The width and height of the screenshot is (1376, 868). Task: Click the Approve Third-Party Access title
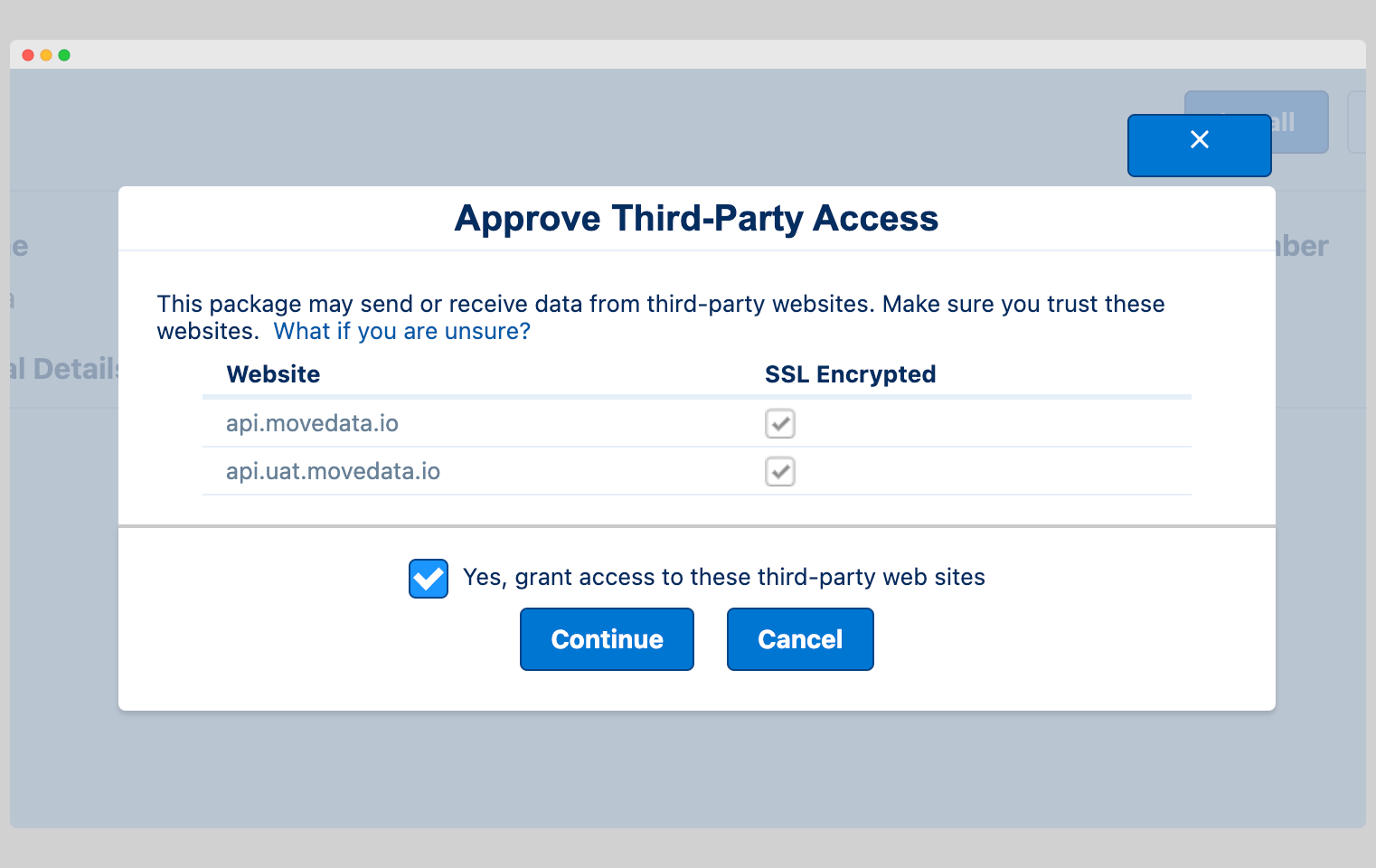696,219
